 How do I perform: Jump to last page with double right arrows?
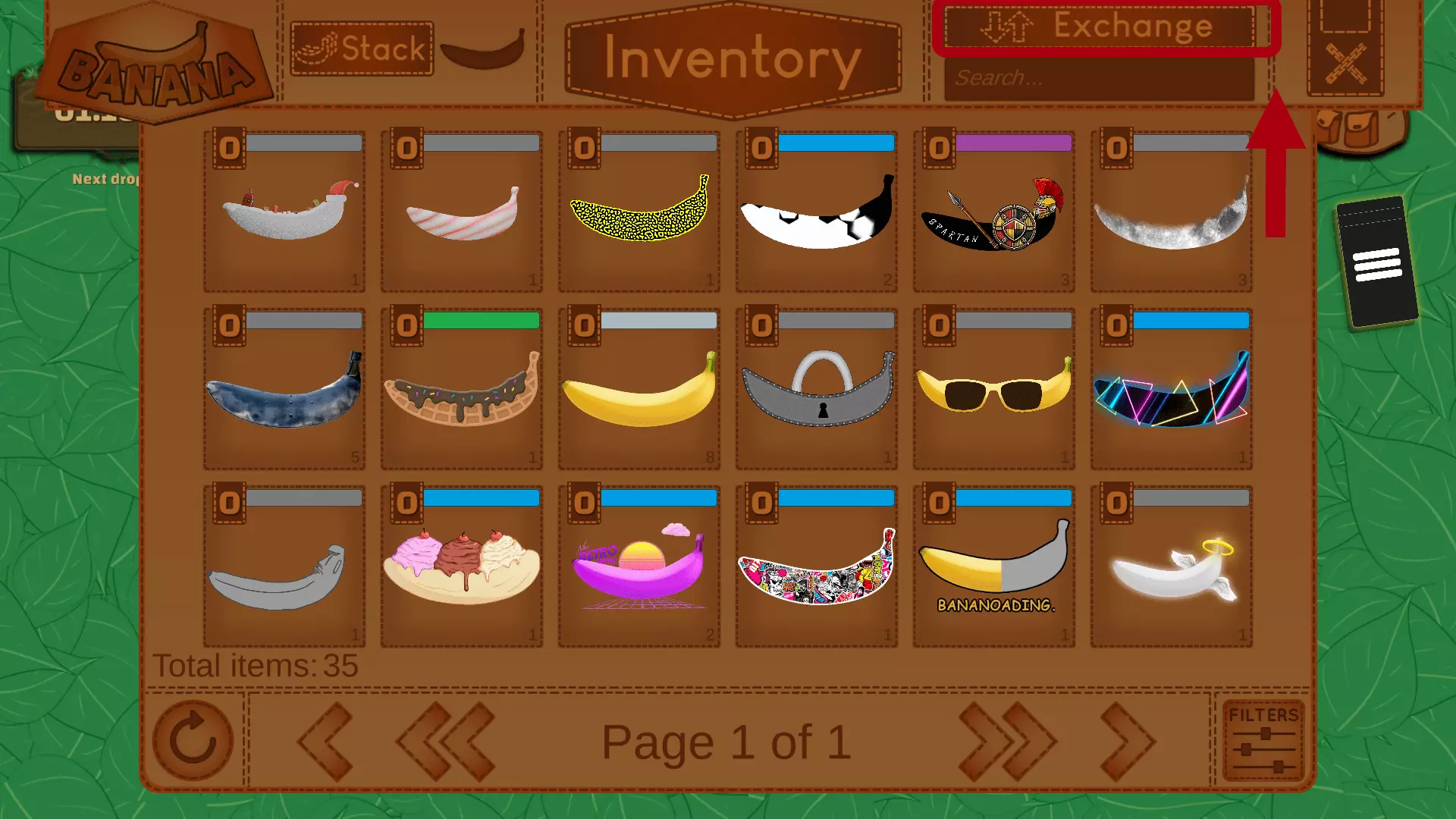[x=1007, y=741]
